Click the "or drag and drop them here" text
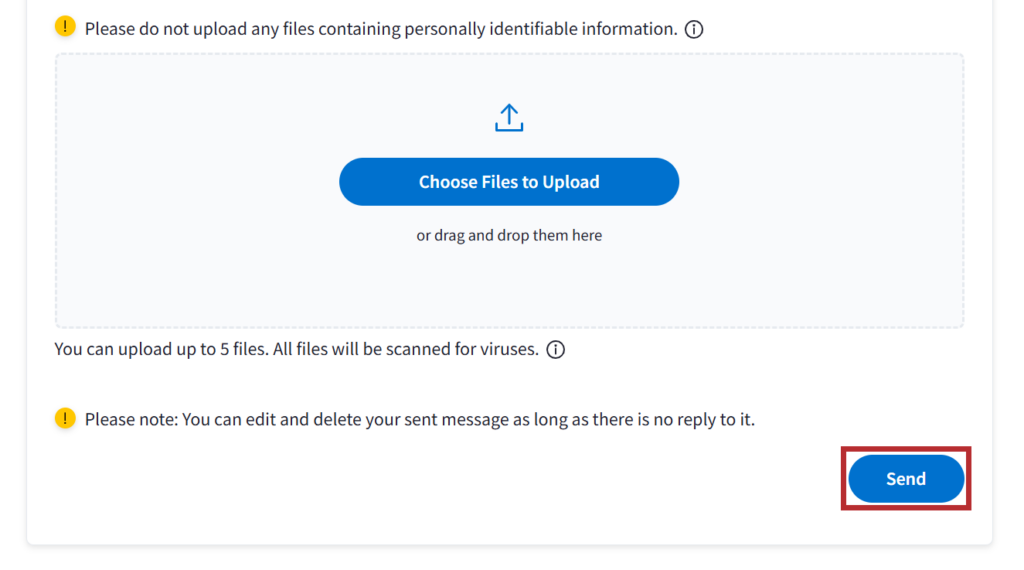 [509, 236]
